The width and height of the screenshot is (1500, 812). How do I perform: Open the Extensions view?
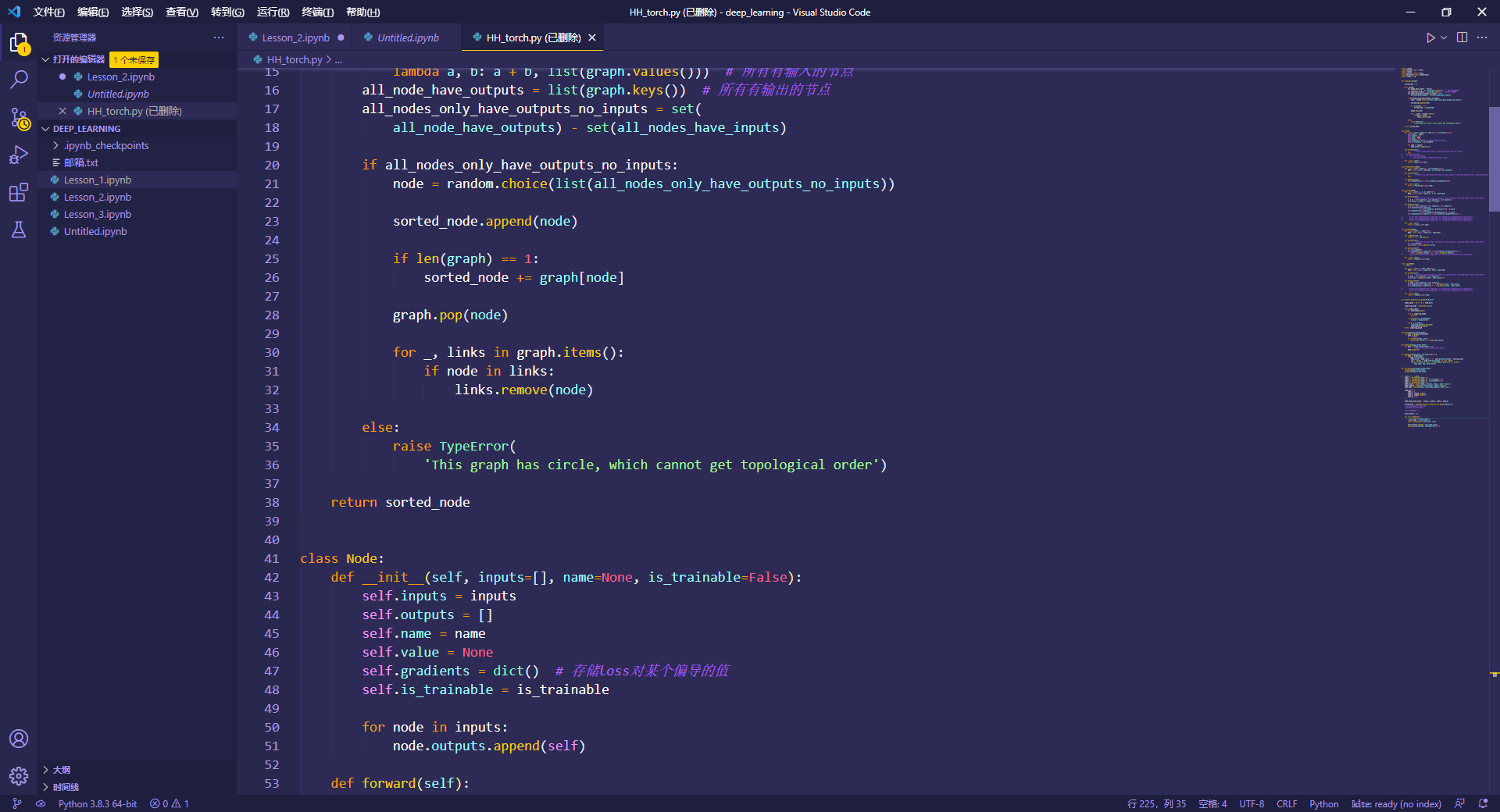pos(19,193)
